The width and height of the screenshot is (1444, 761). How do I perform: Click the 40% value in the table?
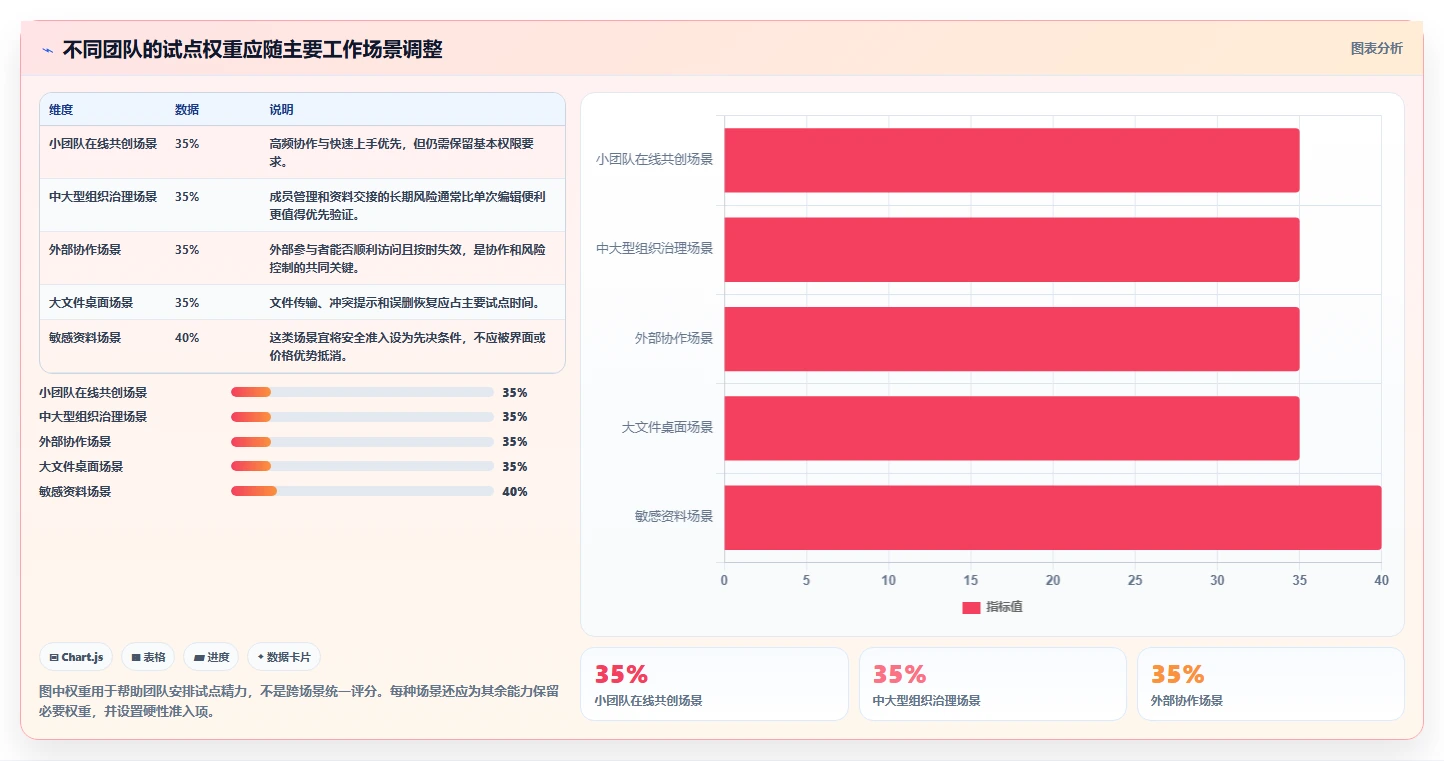point(187,338)
